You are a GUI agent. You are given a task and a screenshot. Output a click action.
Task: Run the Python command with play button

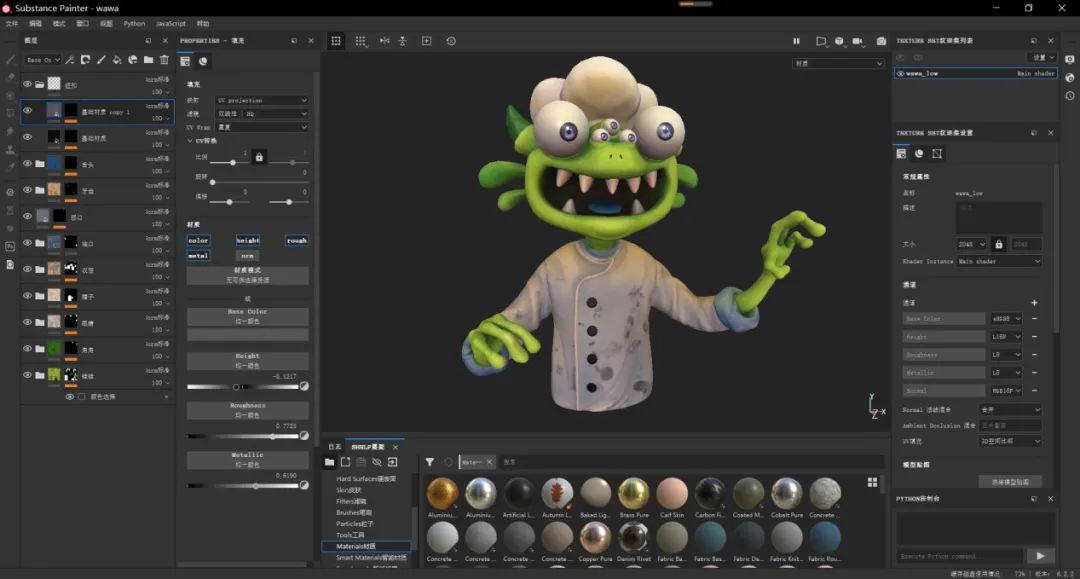(x=1040, y=556)
